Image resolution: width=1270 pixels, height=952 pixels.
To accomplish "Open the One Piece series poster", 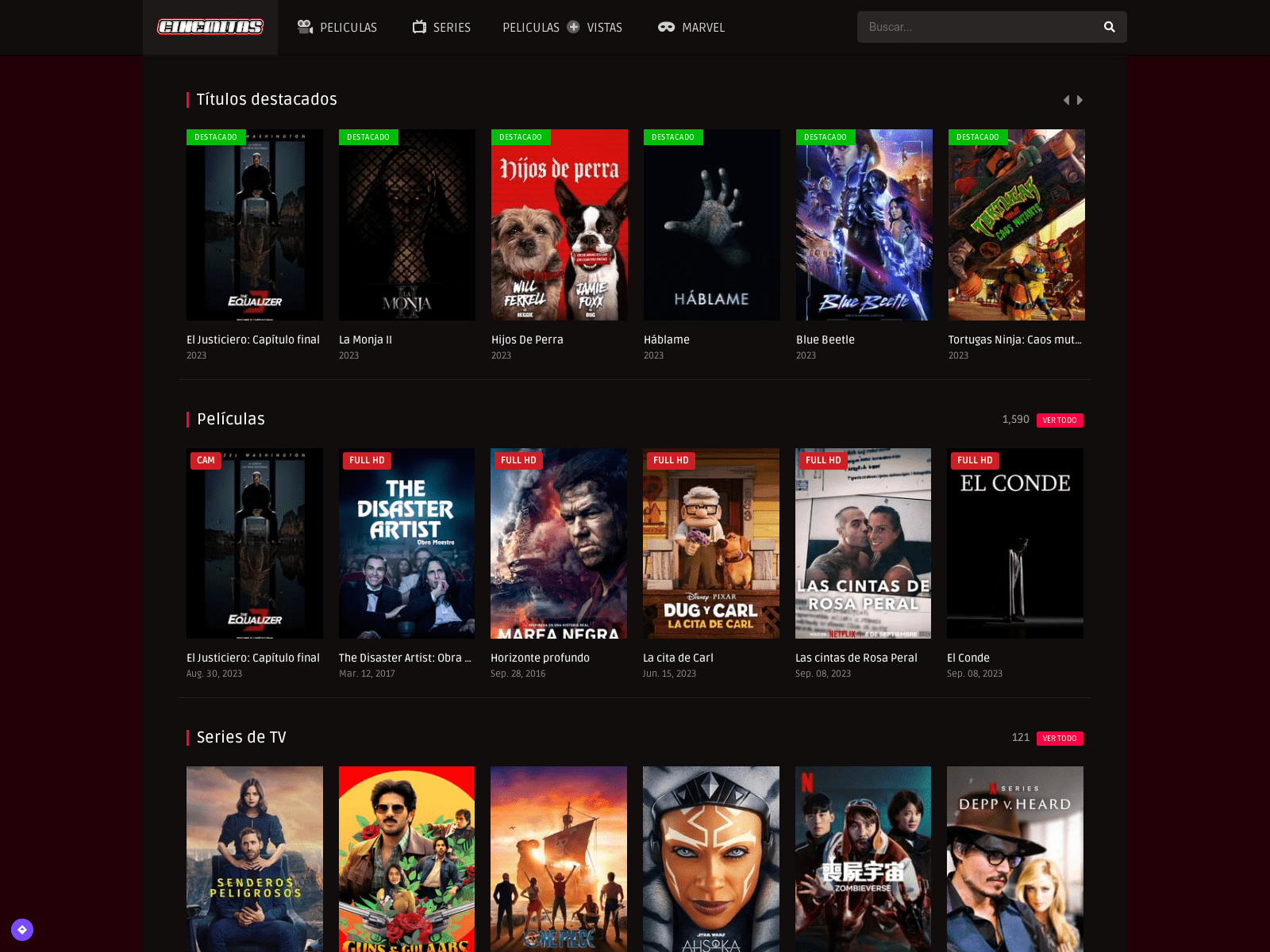I will 559,859.
